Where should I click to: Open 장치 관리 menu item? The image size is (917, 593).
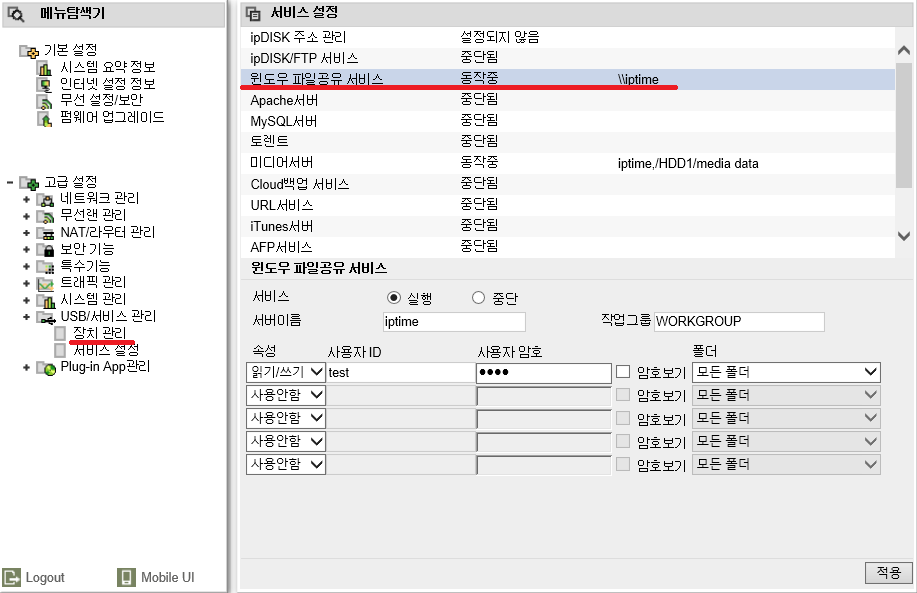[x=99, y=333]
